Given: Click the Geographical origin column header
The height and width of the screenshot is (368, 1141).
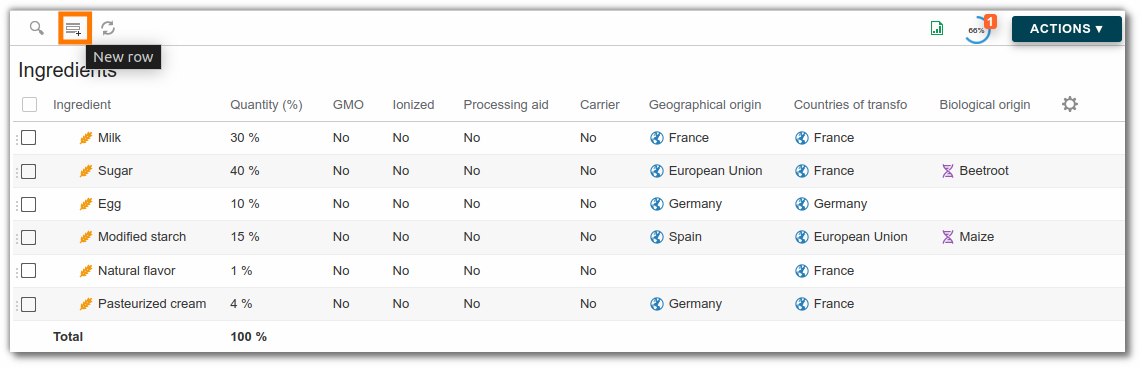Looking at the screenshot, I should 705,105.
